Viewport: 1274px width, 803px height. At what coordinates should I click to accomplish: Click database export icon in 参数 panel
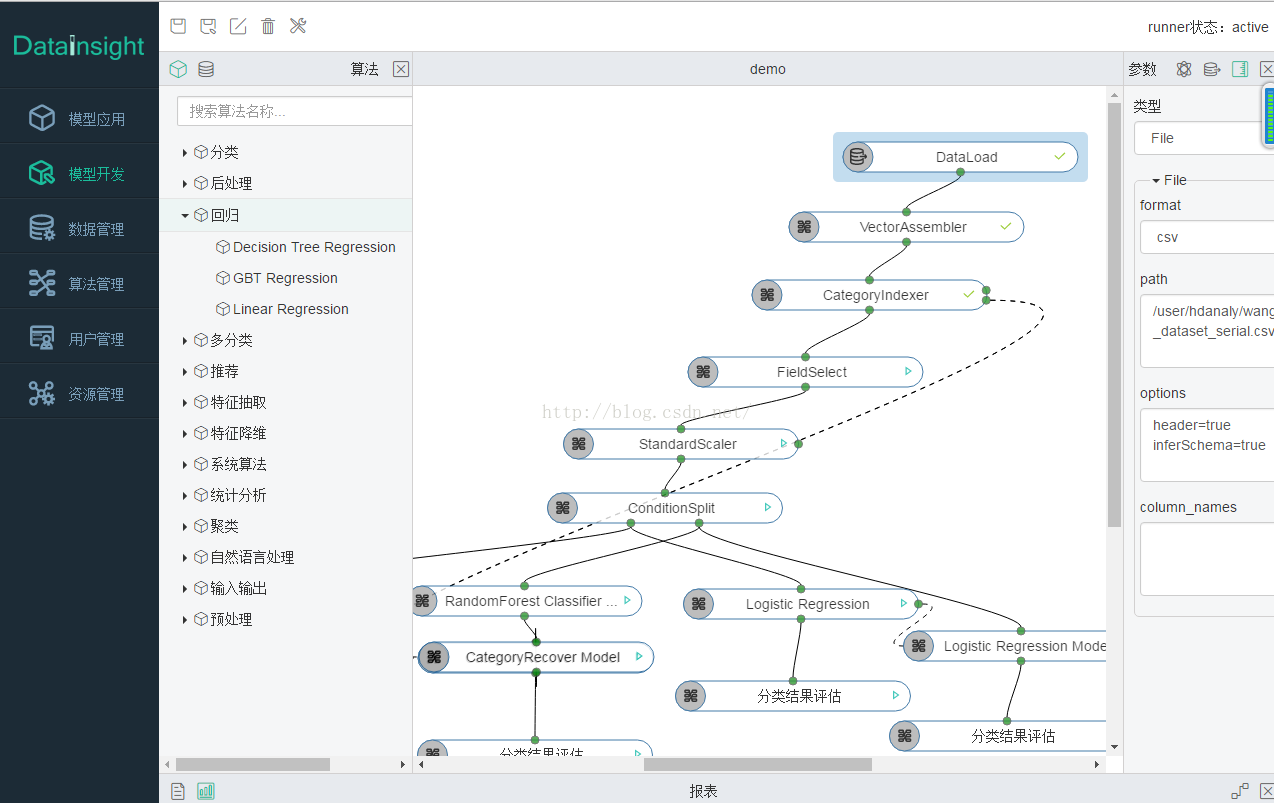coord(1212,69)
